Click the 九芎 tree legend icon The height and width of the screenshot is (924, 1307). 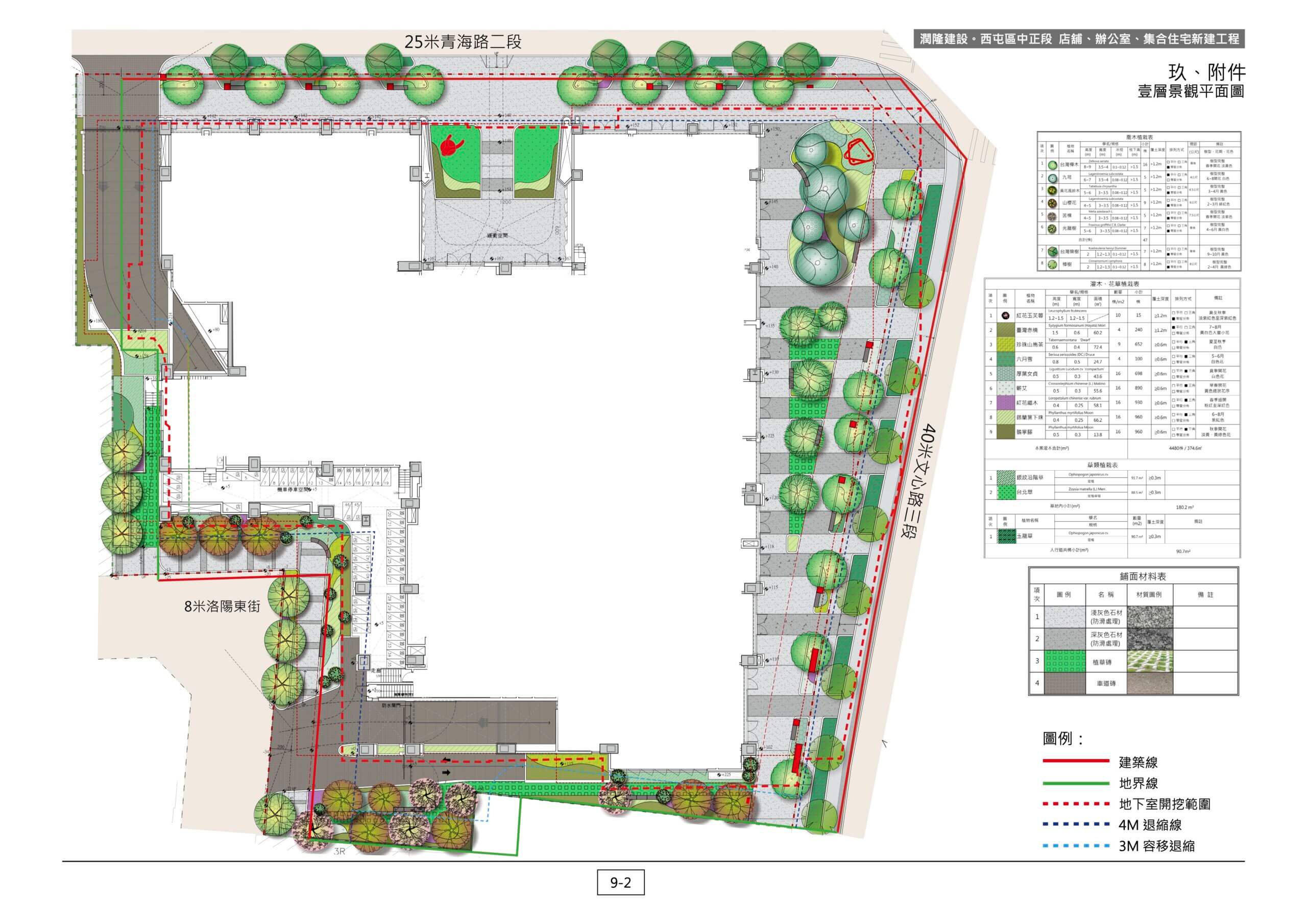coord(1053,178)
